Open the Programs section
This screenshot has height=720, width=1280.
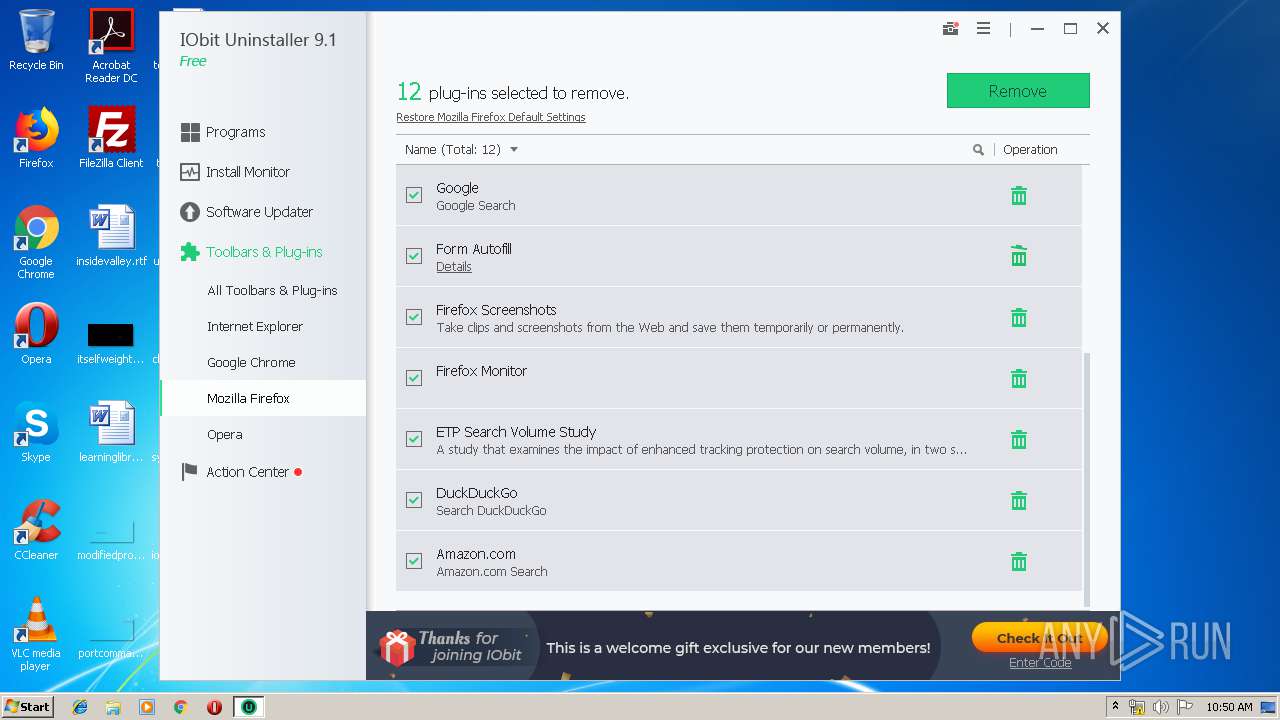223,132
